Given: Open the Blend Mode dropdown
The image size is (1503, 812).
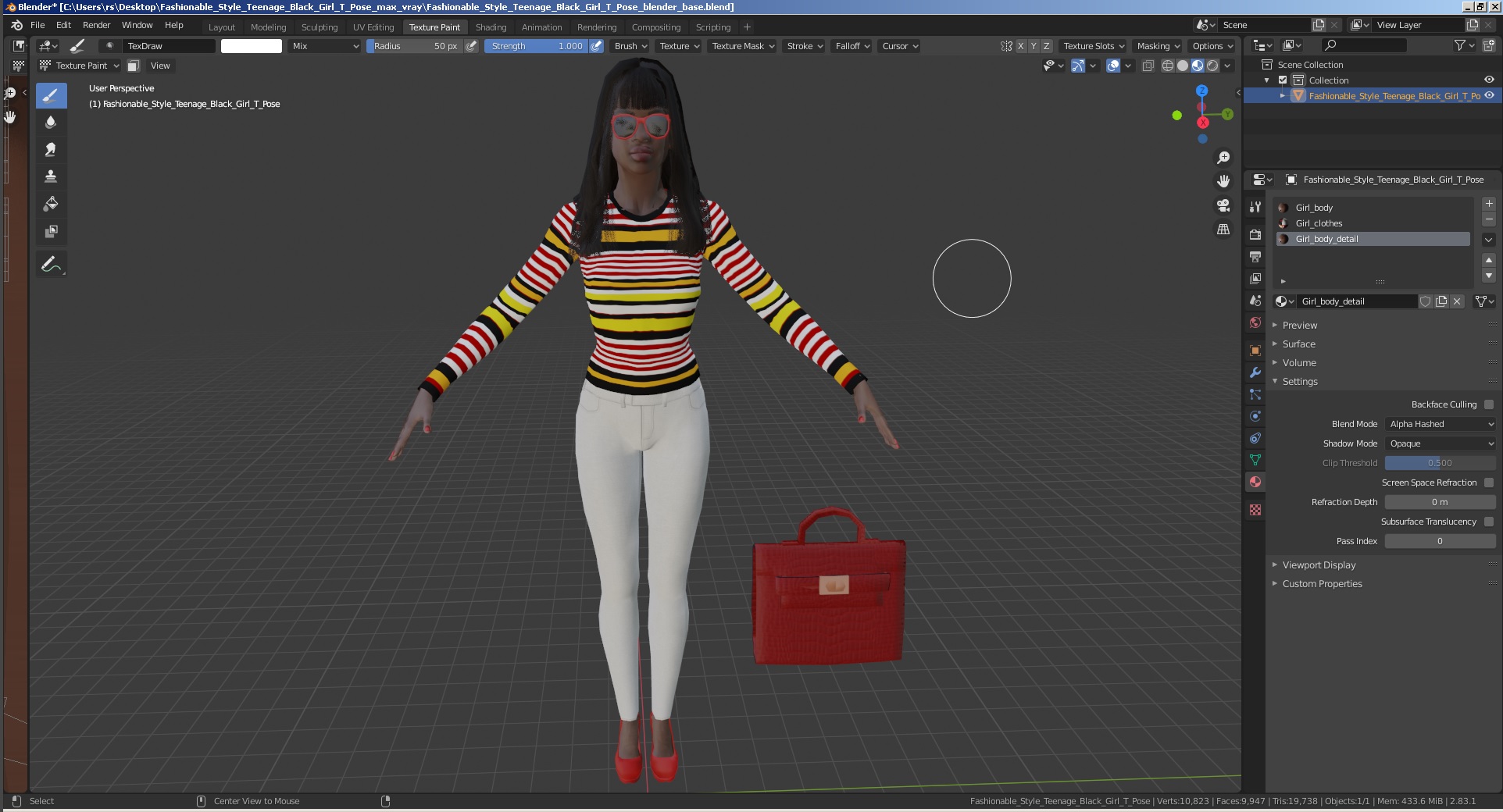Looking at the screenshot, I should click(1441, 424).
